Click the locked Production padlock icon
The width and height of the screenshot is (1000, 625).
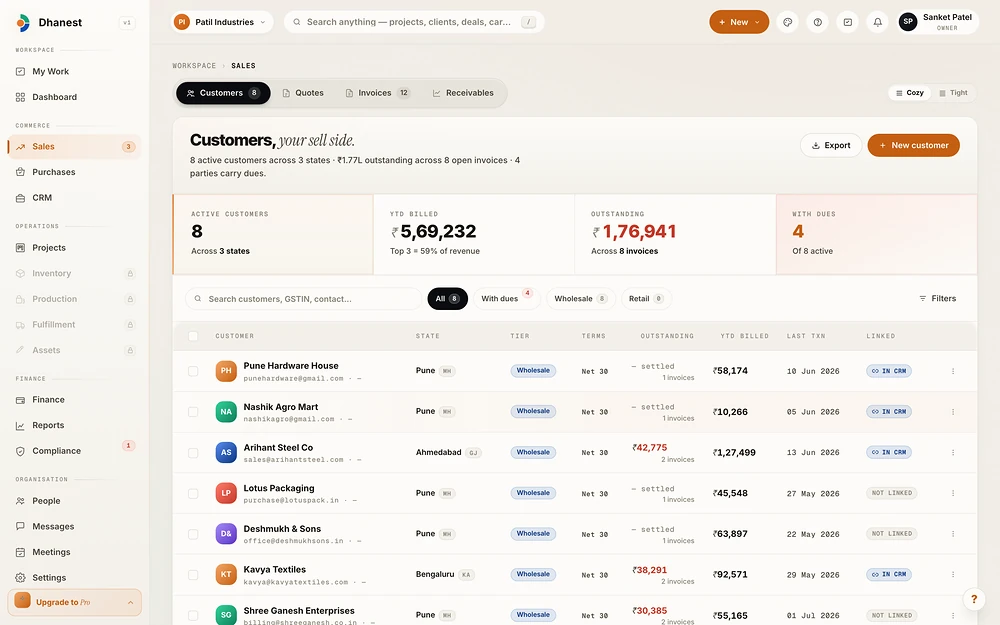coord(130,299)
